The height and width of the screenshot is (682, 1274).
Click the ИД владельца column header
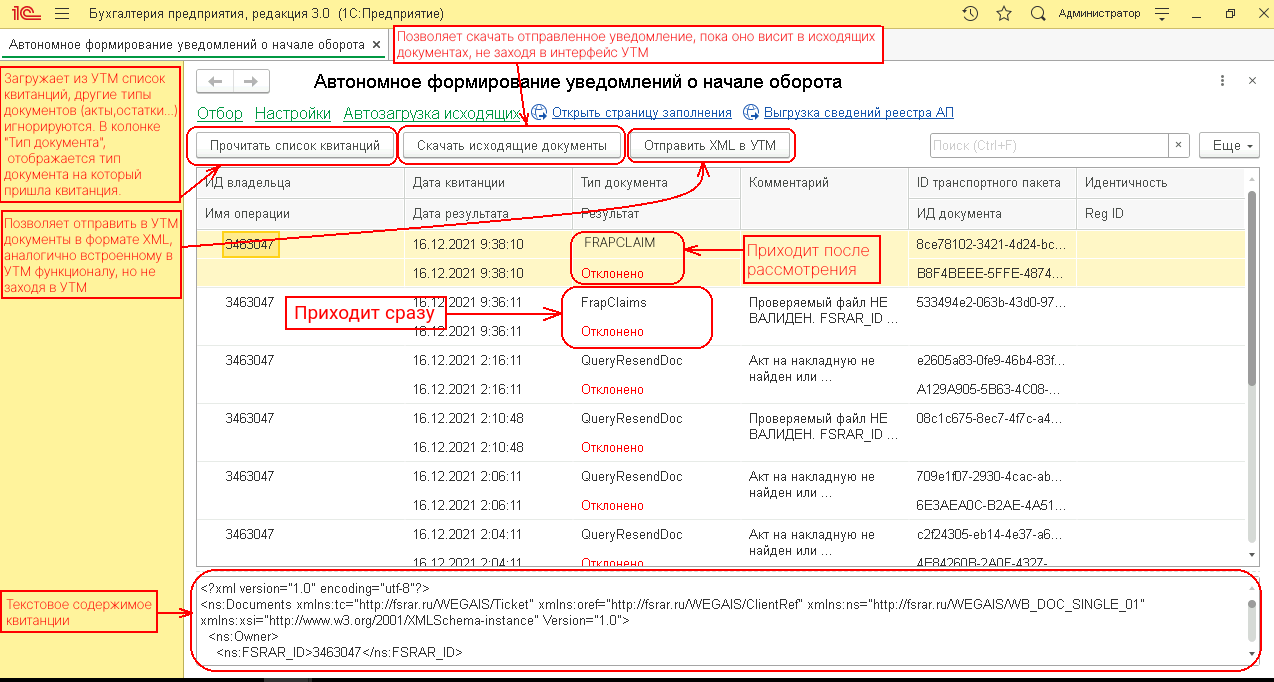(300, 183)
